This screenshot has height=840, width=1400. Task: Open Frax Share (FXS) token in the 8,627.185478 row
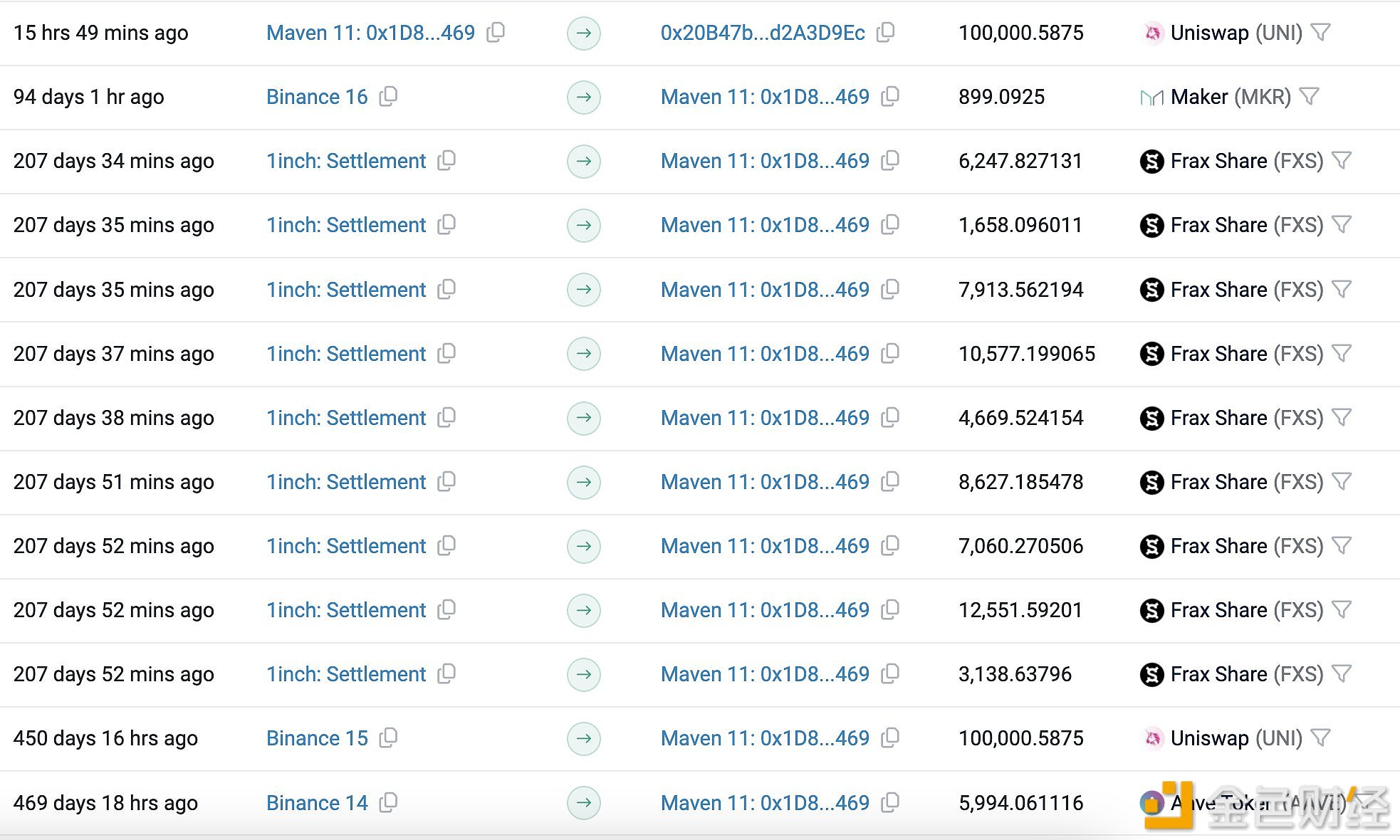pyautogui.click(x=1246, y=482)
